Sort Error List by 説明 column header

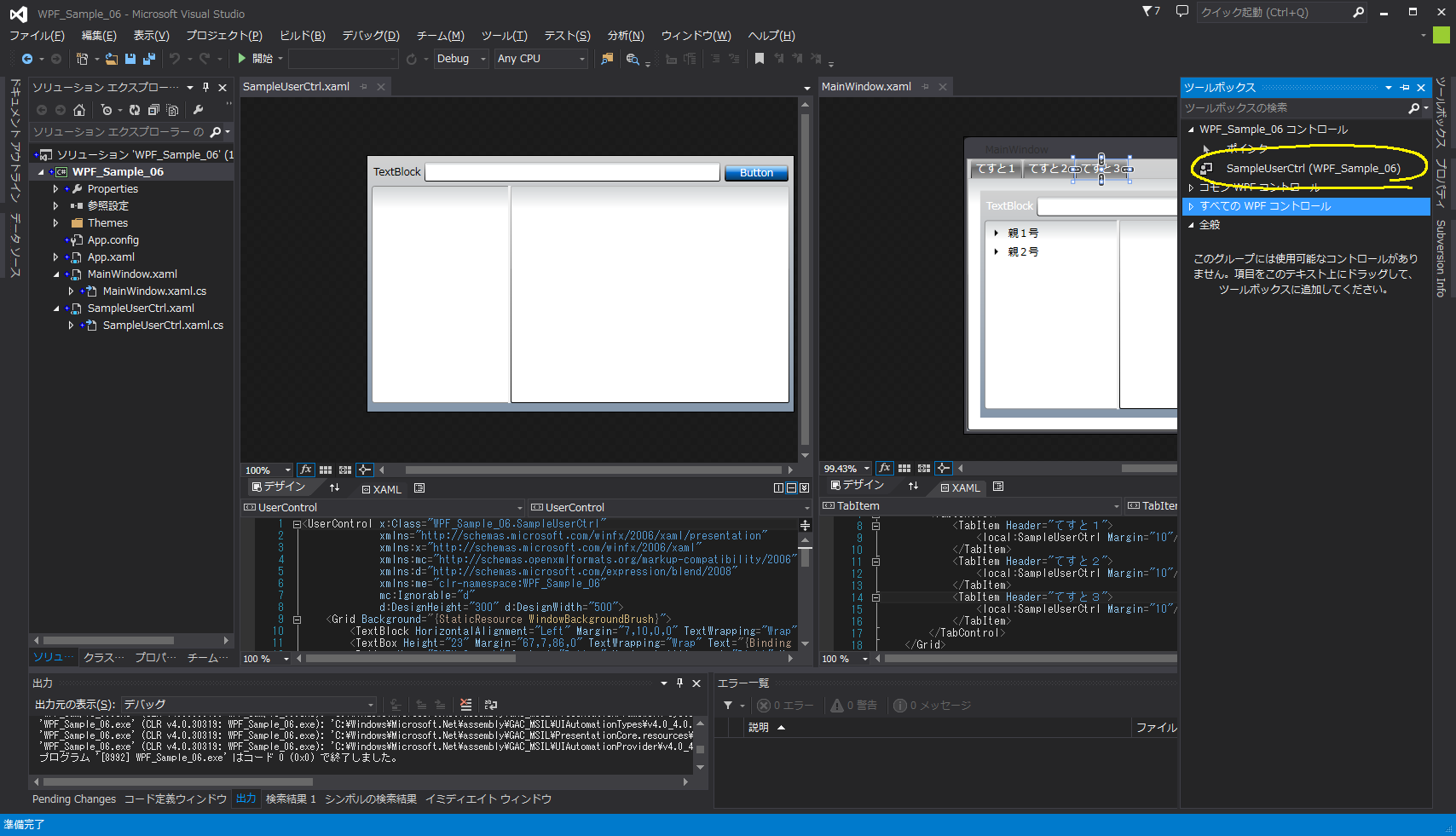point(759,728)
